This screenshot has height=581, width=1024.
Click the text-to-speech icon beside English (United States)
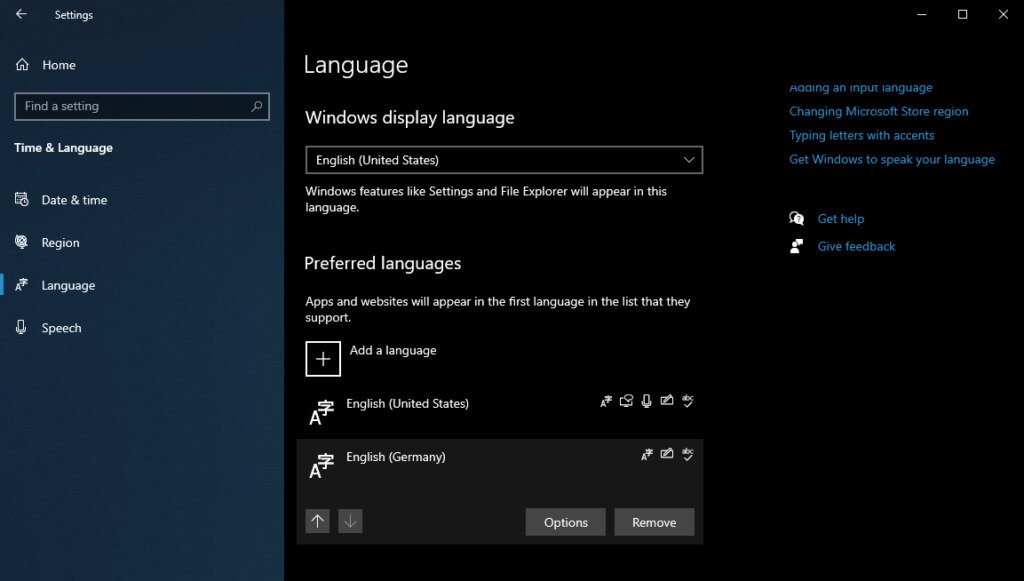627,400
